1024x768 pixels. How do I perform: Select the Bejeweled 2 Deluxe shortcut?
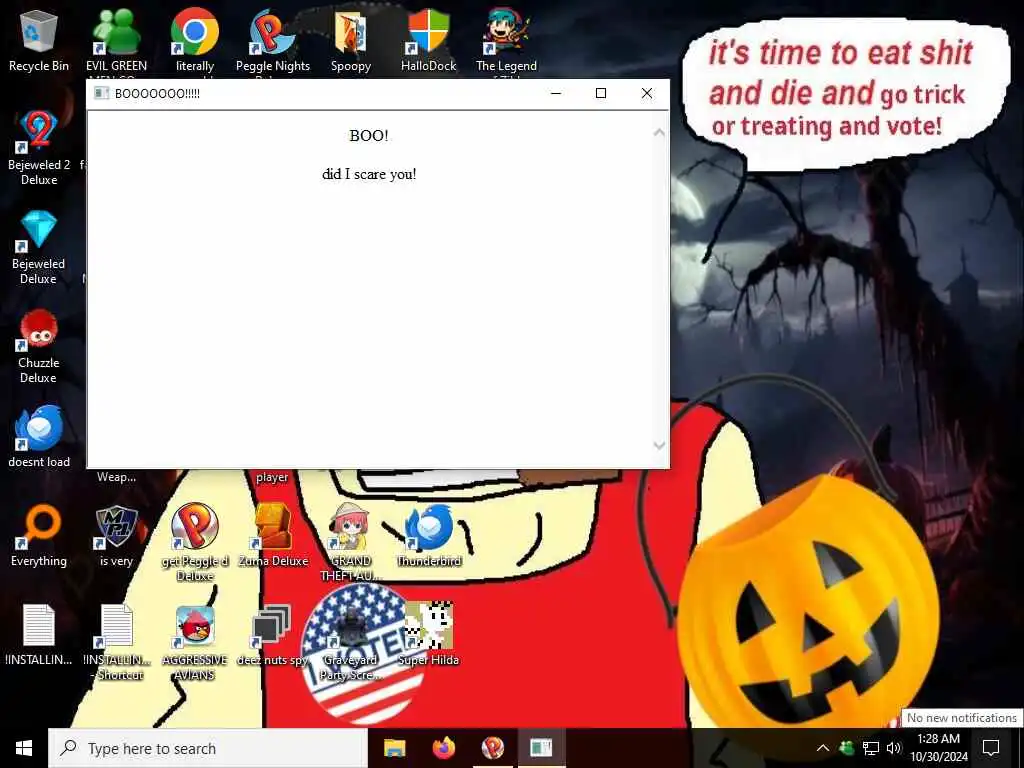pyautogui.click(x=39, y=148)
